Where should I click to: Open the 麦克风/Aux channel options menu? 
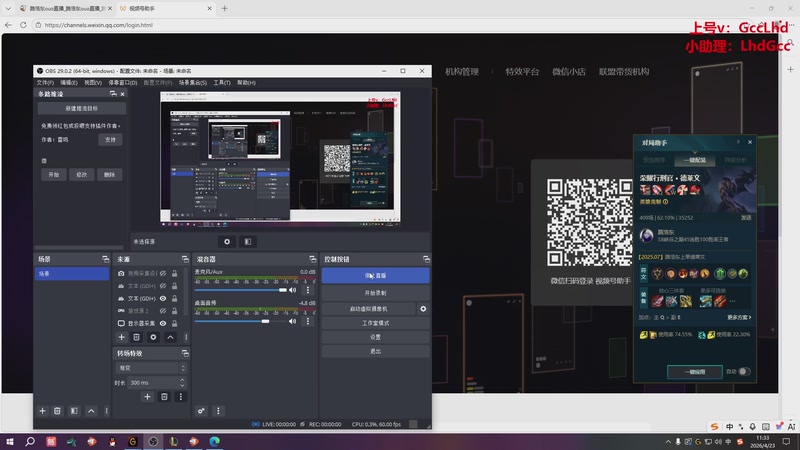point(308,290)
